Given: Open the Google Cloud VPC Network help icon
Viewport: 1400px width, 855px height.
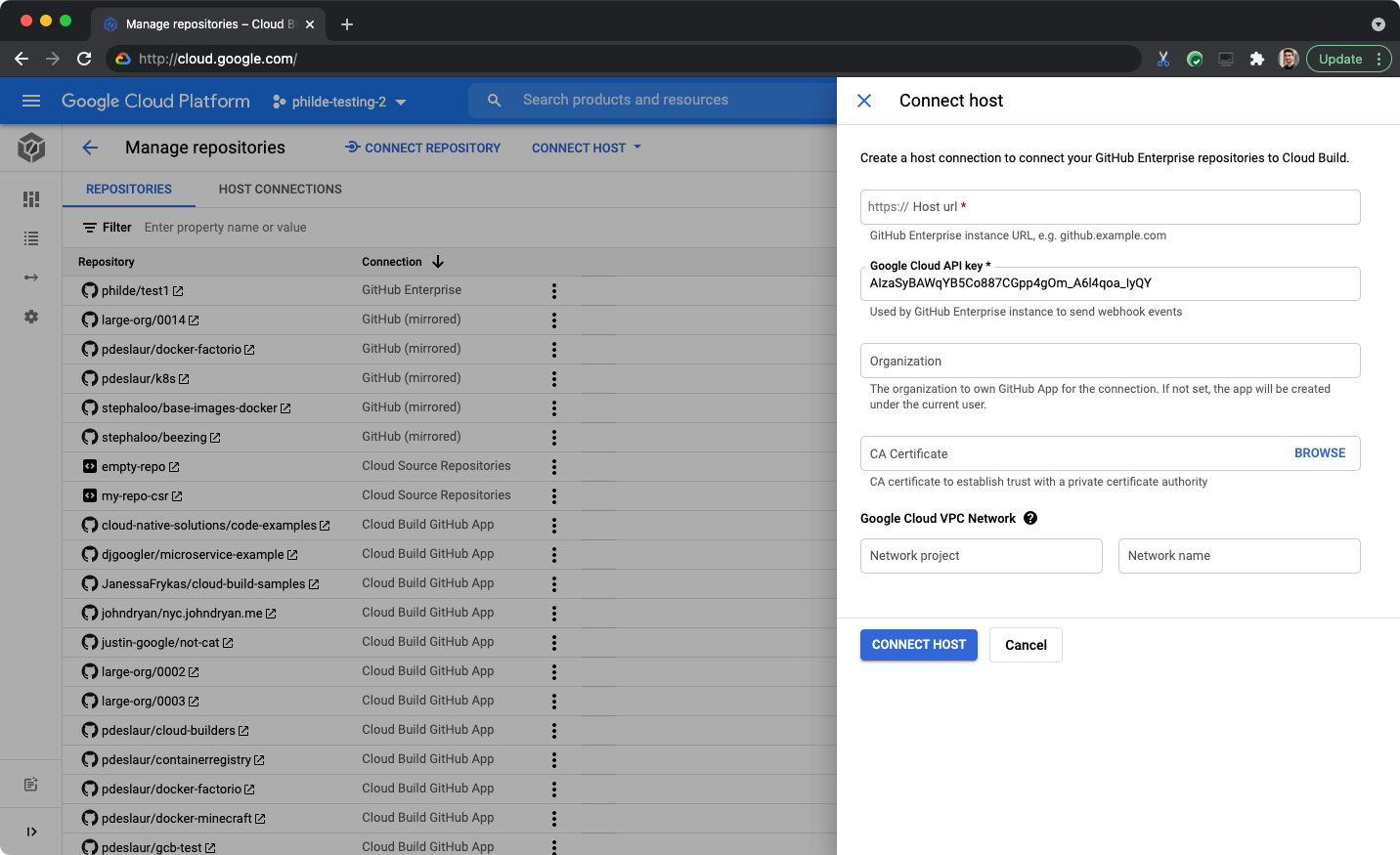Looking at the screenshot, I should point(1030,519).
